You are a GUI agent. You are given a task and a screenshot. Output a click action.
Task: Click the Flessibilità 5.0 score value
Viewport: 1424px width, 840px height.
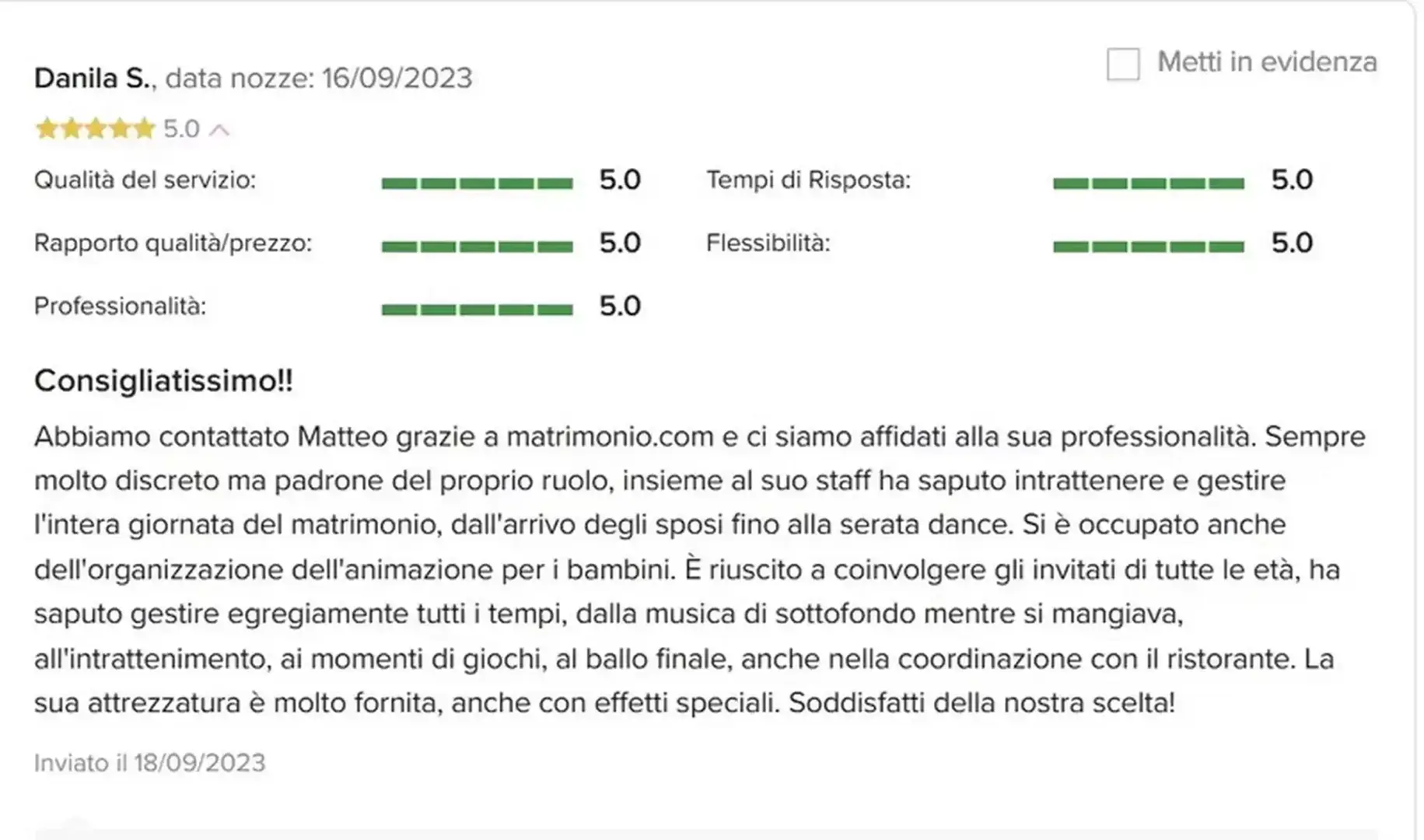[x=1292, y=243]
